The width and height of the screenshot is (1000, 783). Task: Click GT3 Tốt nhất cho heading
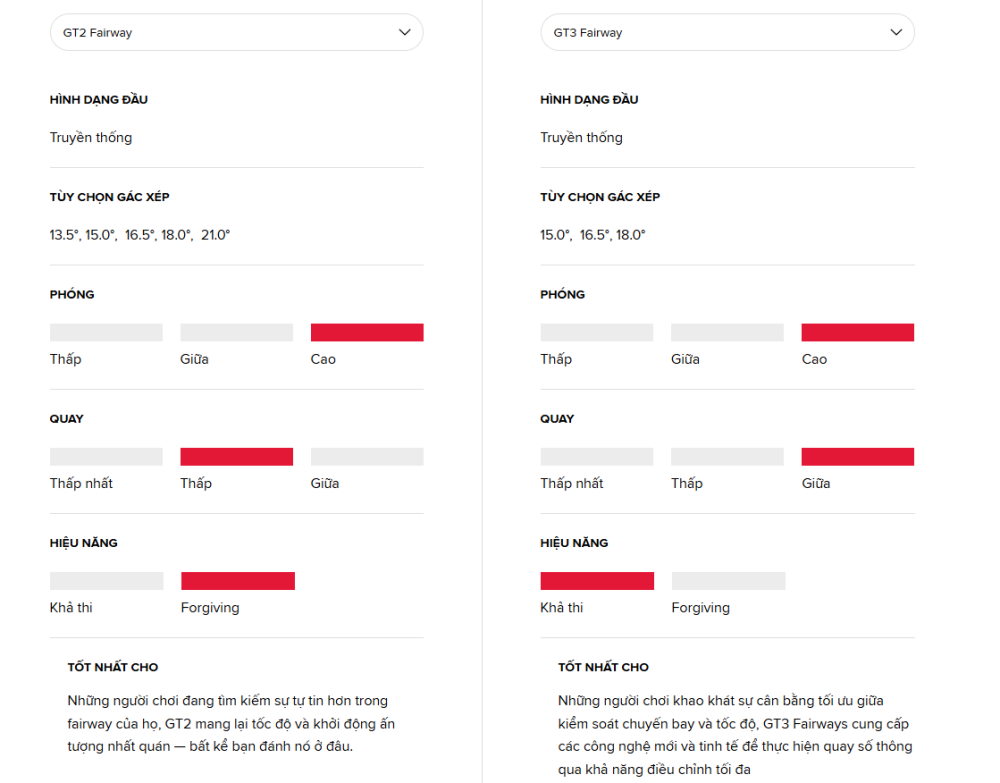point(603,668)
